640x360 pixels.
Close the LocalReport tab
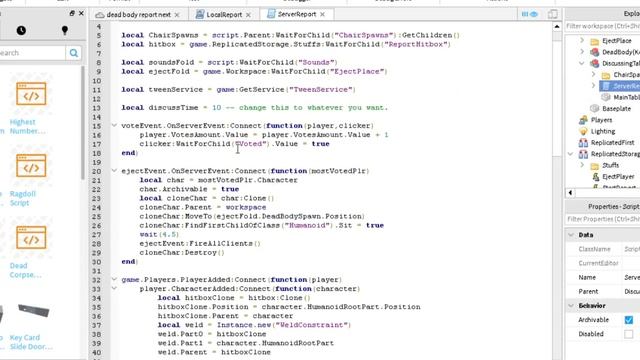pyautogui.click(x=248, y=15)
